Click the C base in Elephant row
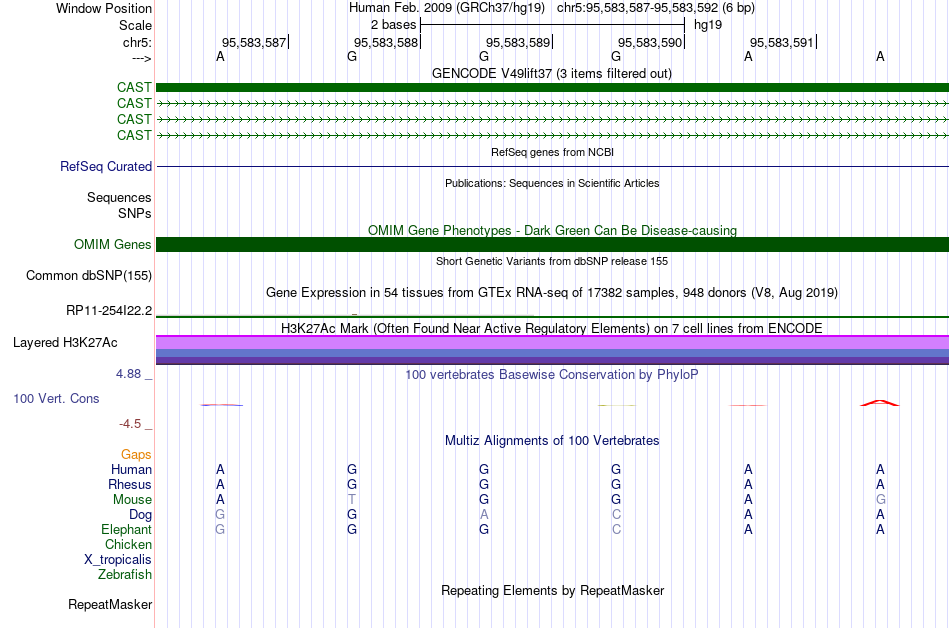The width and height of the screenshot is (950, 628). coord(616,530)
